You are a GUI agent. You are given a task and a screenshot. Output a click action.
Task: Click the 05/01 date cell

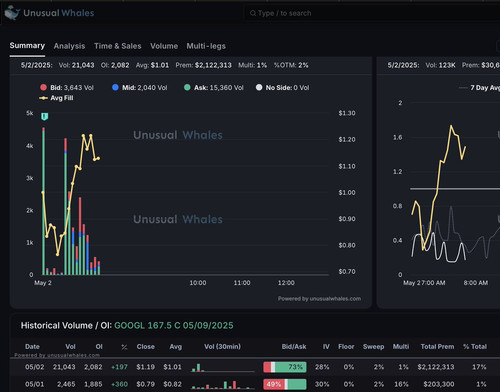pos(34,384)
